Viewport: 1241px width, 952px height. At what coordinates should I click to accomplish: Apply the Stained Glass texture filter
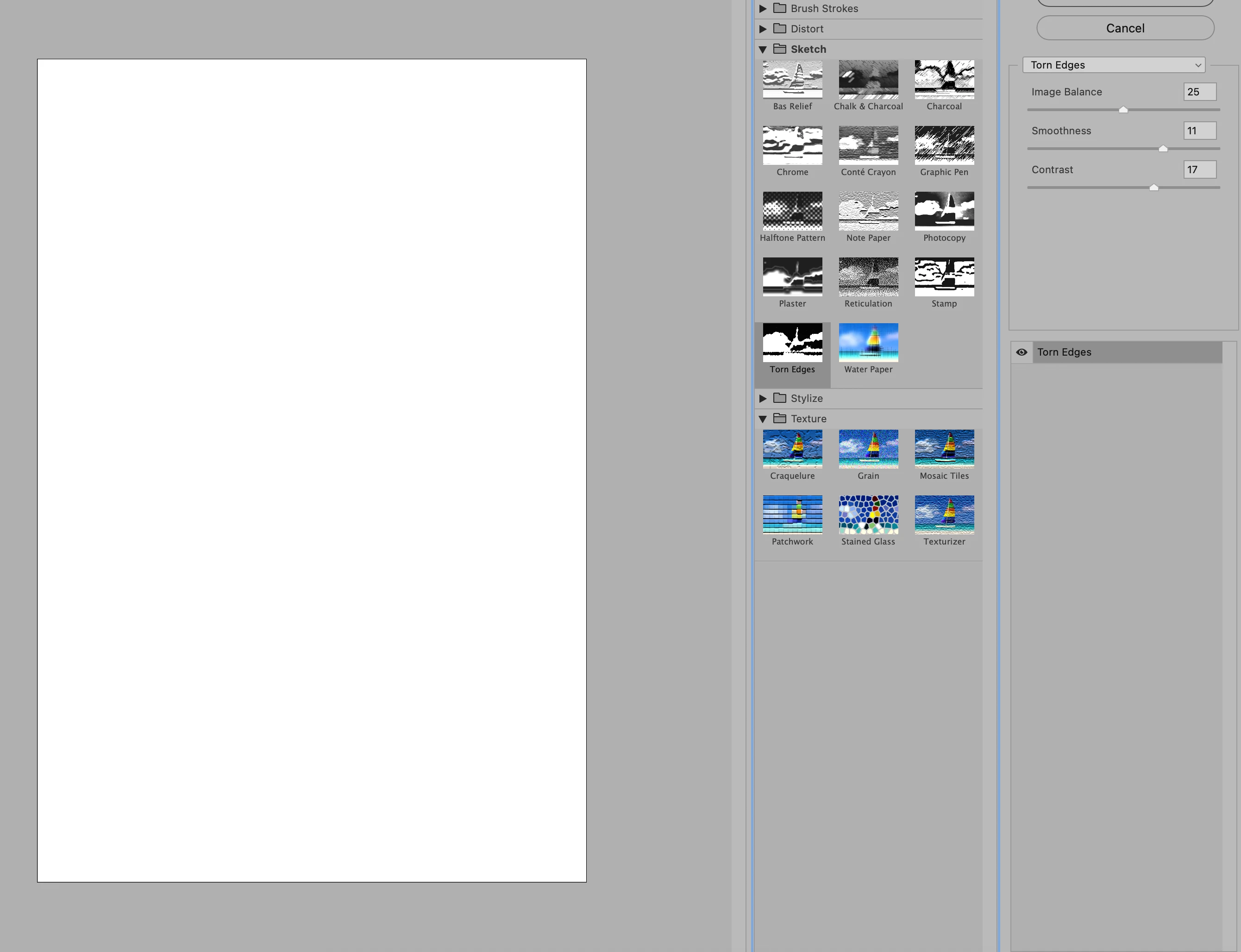868,515
